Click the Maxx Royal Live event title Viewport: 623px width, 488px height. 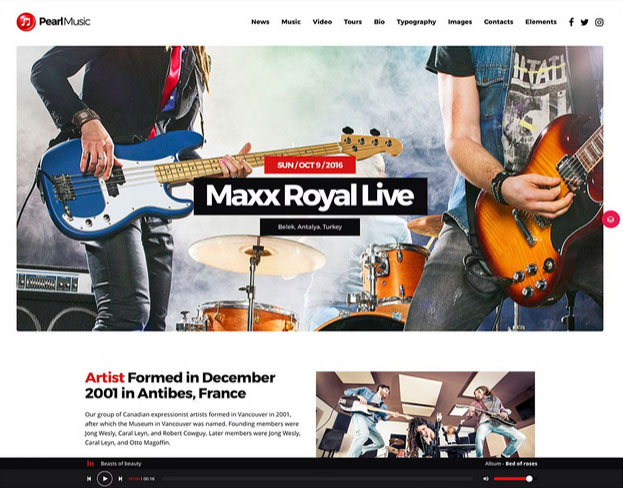click(310, 196)
